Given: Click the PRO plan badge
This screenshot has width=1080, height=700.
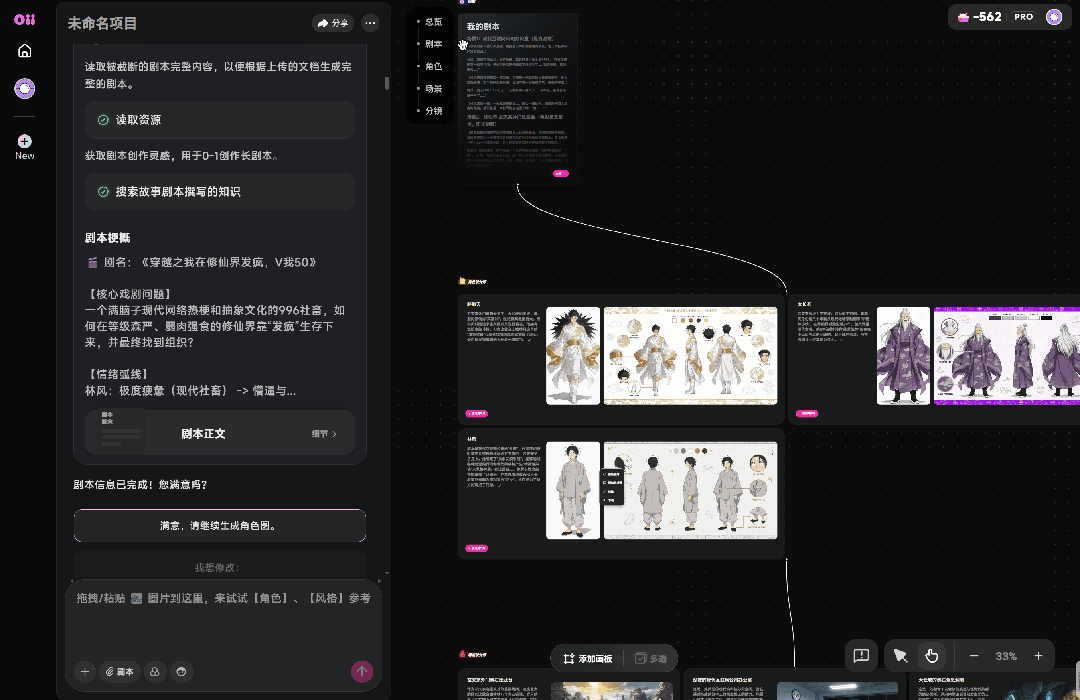Looking at the screenshot, I should [1024, 17].
